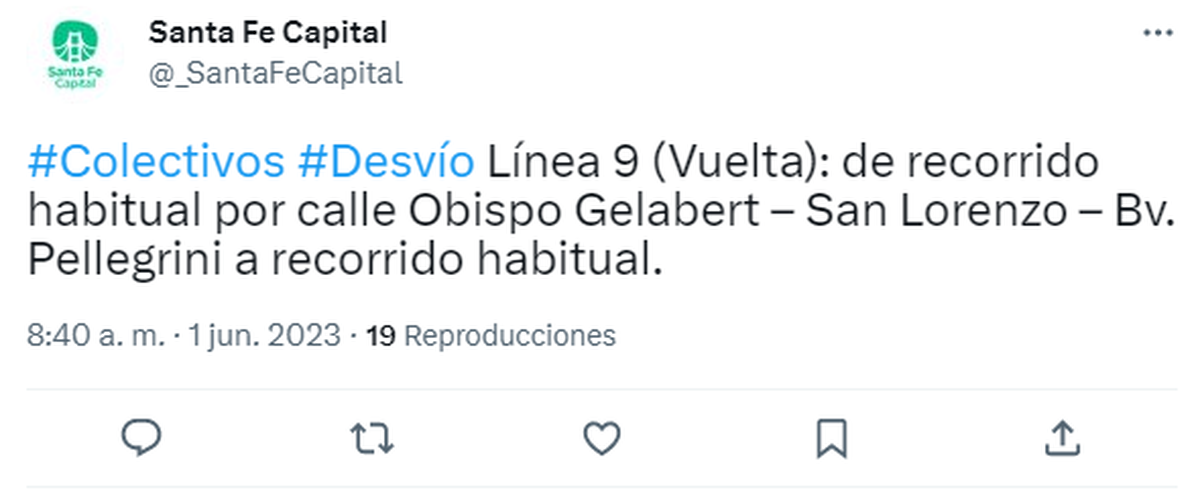Retweet the Línea 9 detour post
Image resolution: width=1200 pixels, height=490 pixels.
[371, 437]
